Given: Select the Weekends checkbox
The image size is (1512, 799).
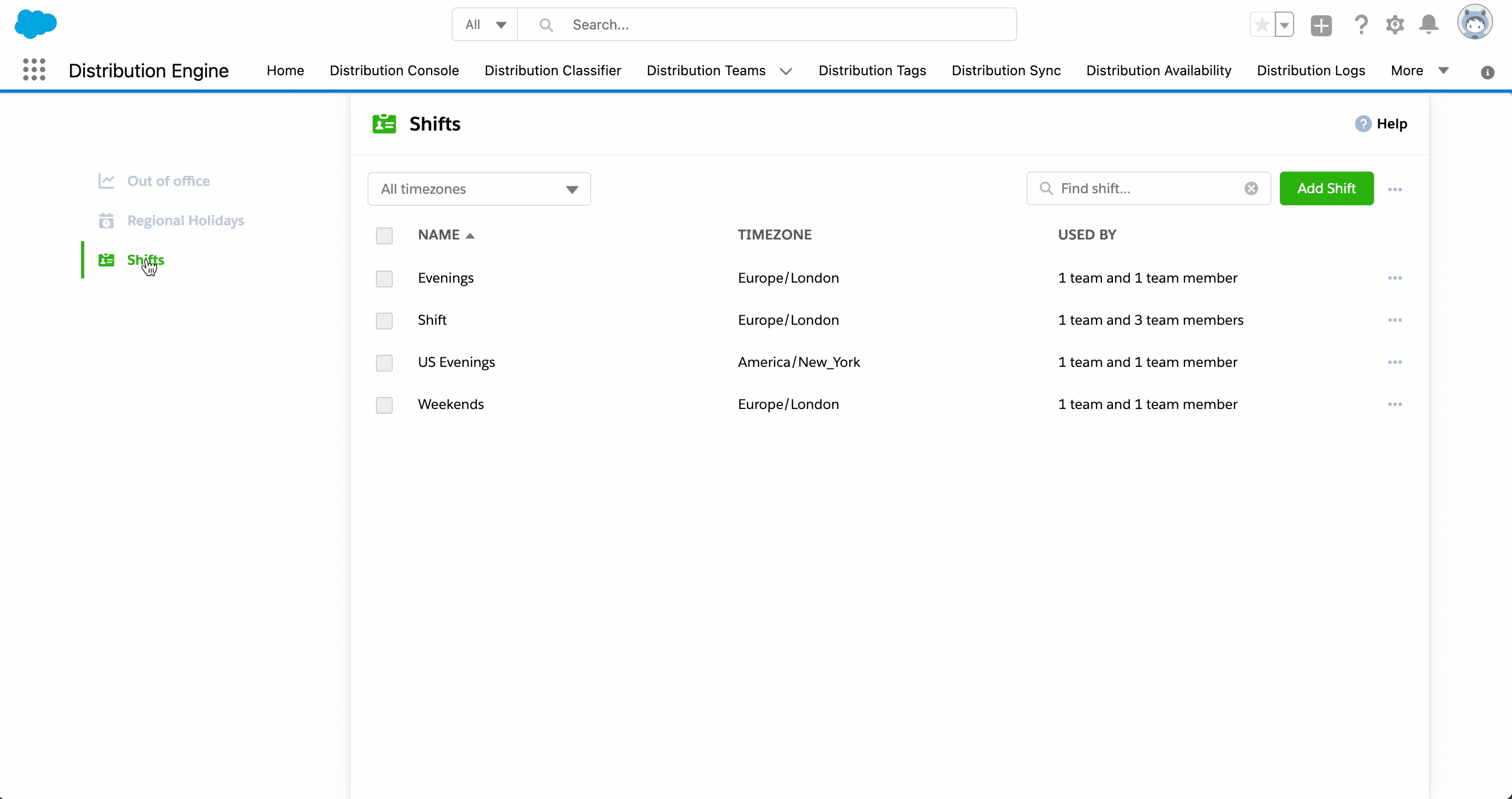Looking at the screenshot, I should 384,405.
